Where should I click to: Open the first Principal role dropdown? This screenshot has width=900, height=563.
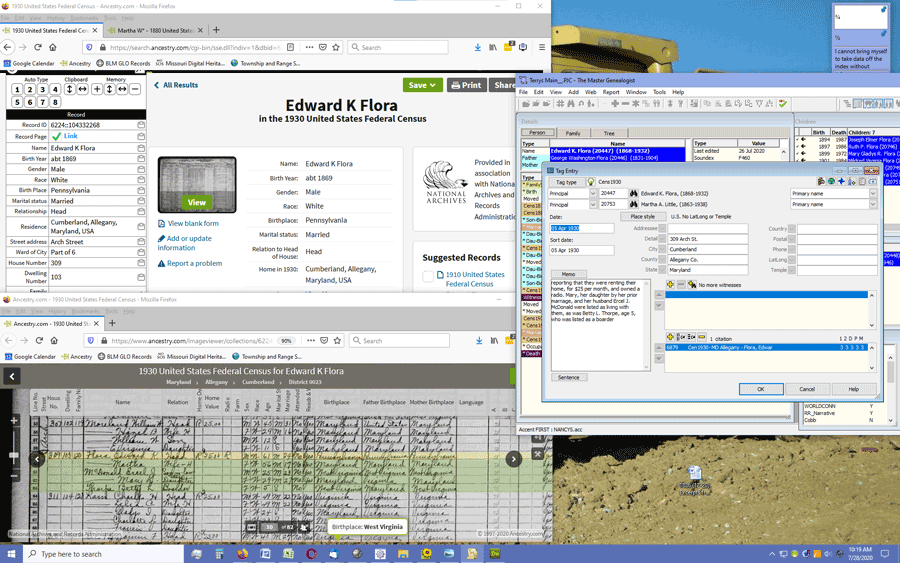click(x=592, y=193)
